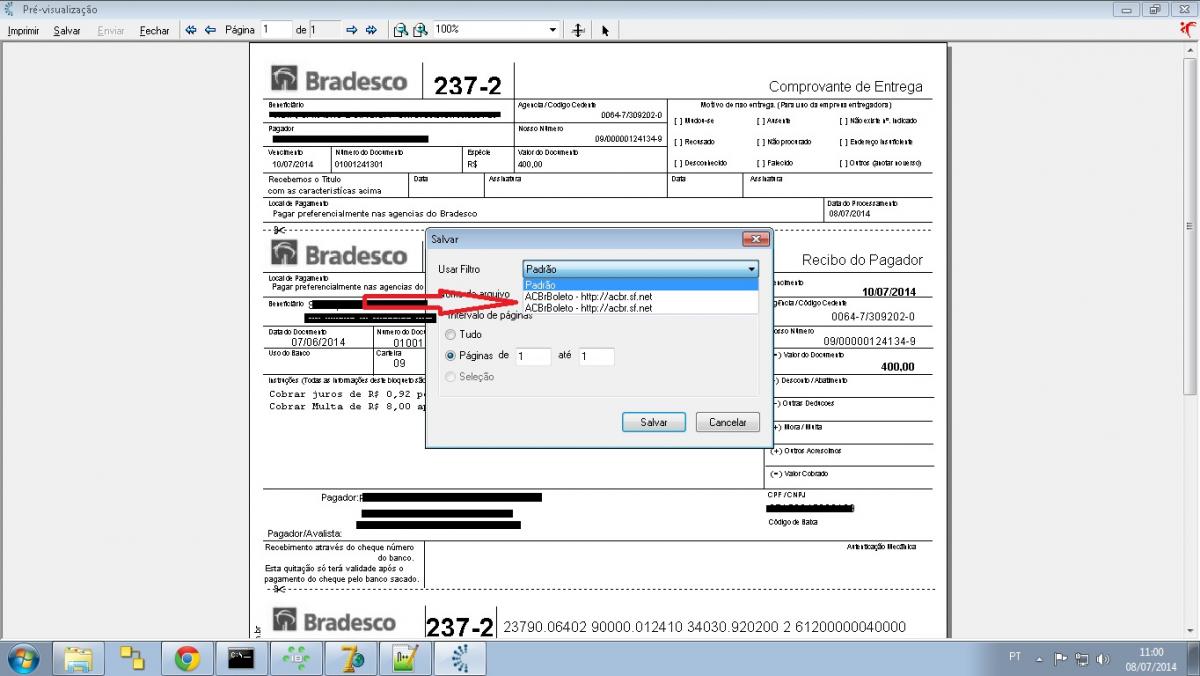Screen dimensions: 1200x676
Task: Open the Action Center flag icon
Action: point(1061,658)
